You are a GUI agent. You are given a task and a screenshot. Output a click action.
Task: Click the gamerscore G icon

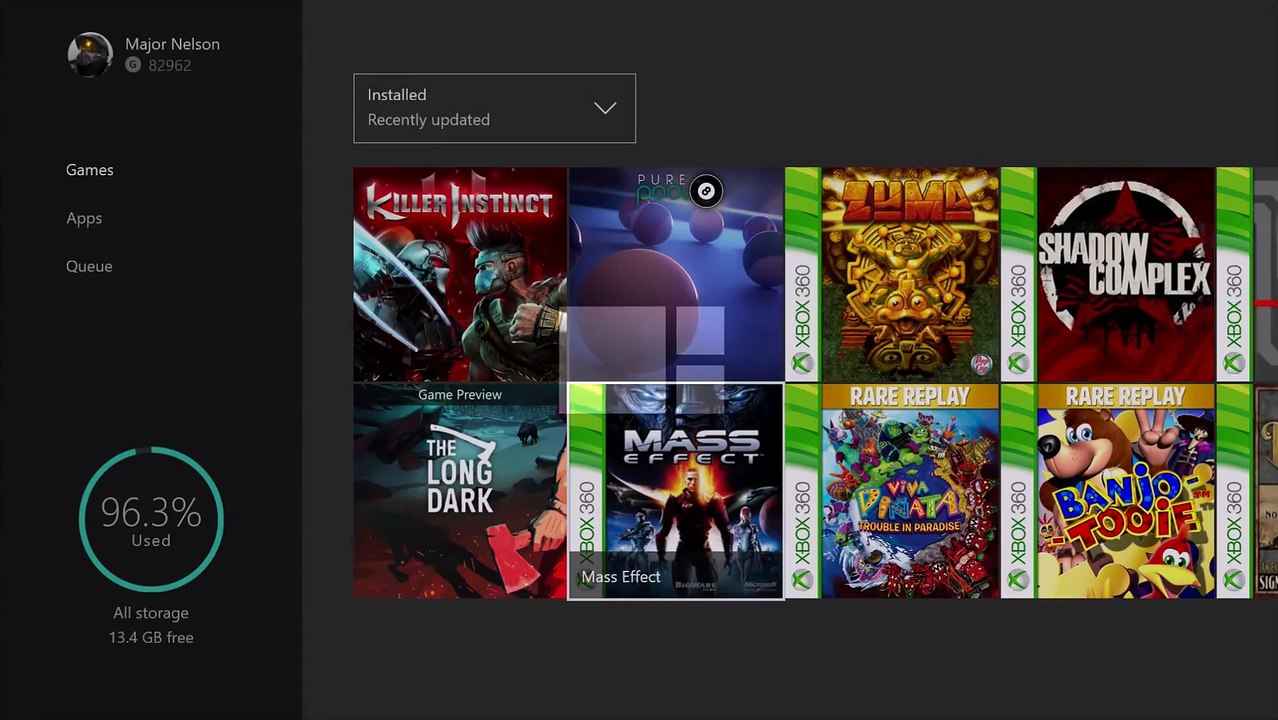133,65
